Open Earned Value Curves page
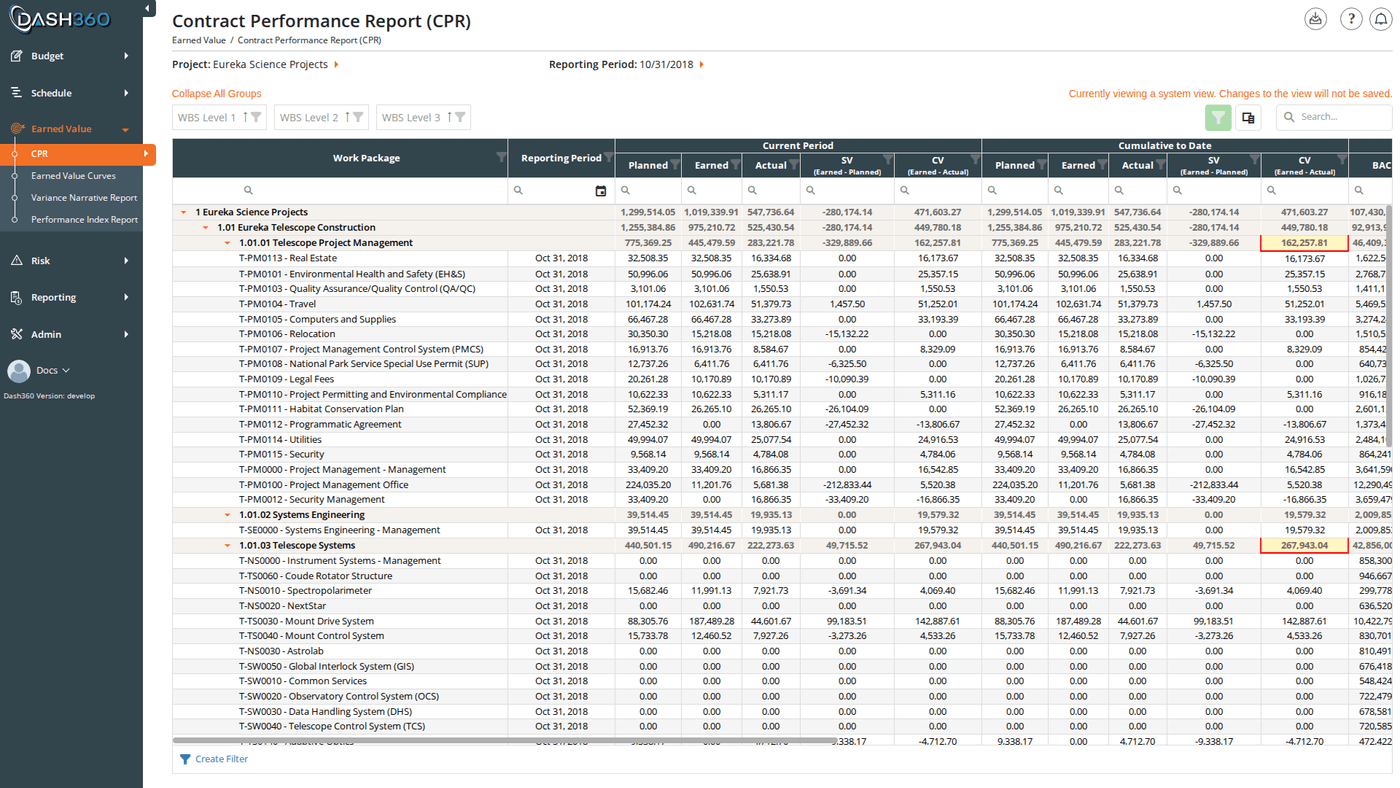1400x788 pixels. 73,176
